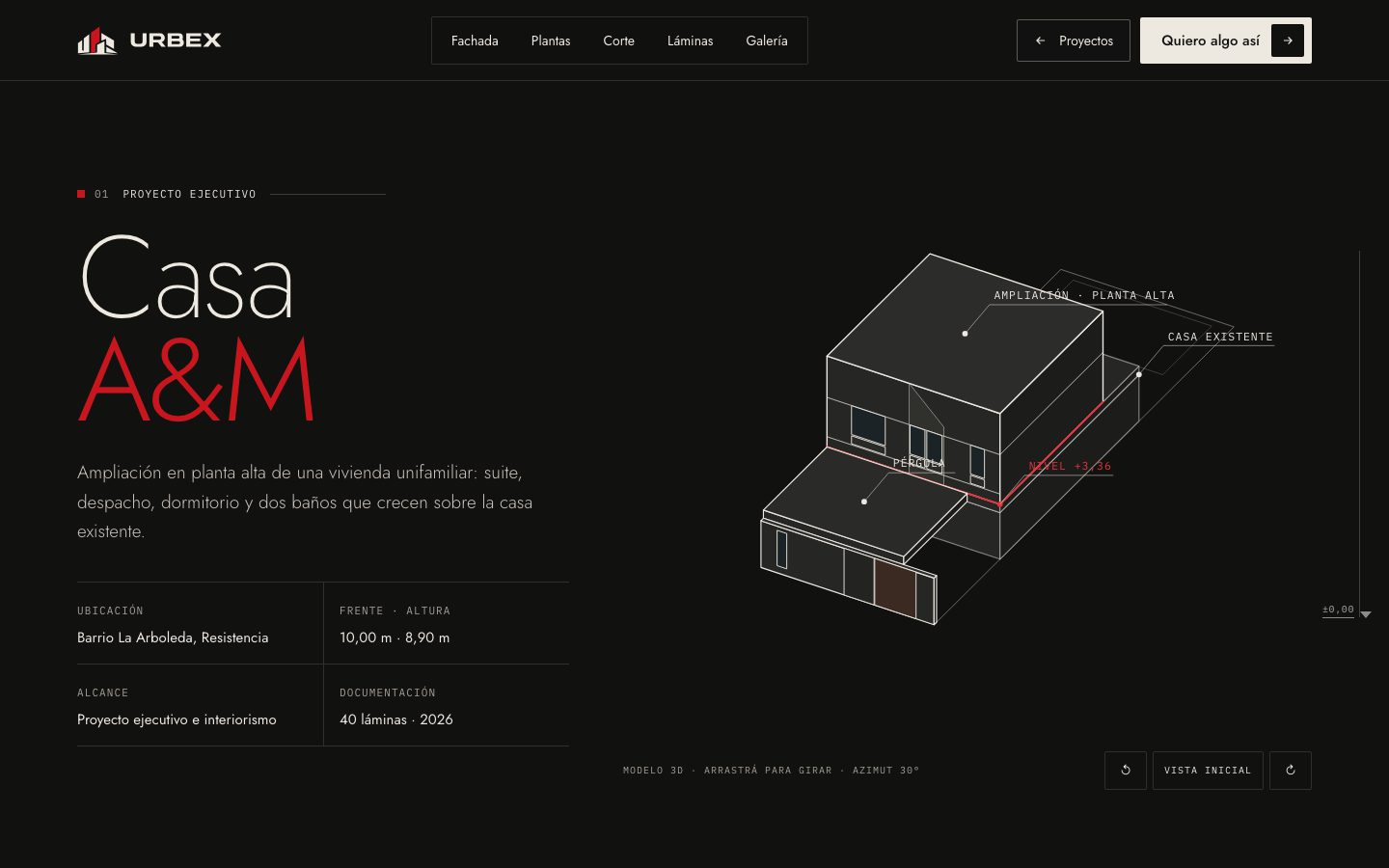Click the Proyecto Ejecutivo section heading

[189, 194]
